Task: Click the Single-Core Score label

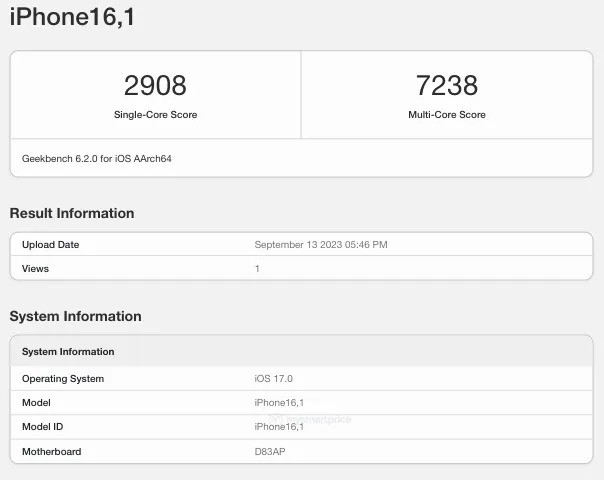Action: coord(155,114)
